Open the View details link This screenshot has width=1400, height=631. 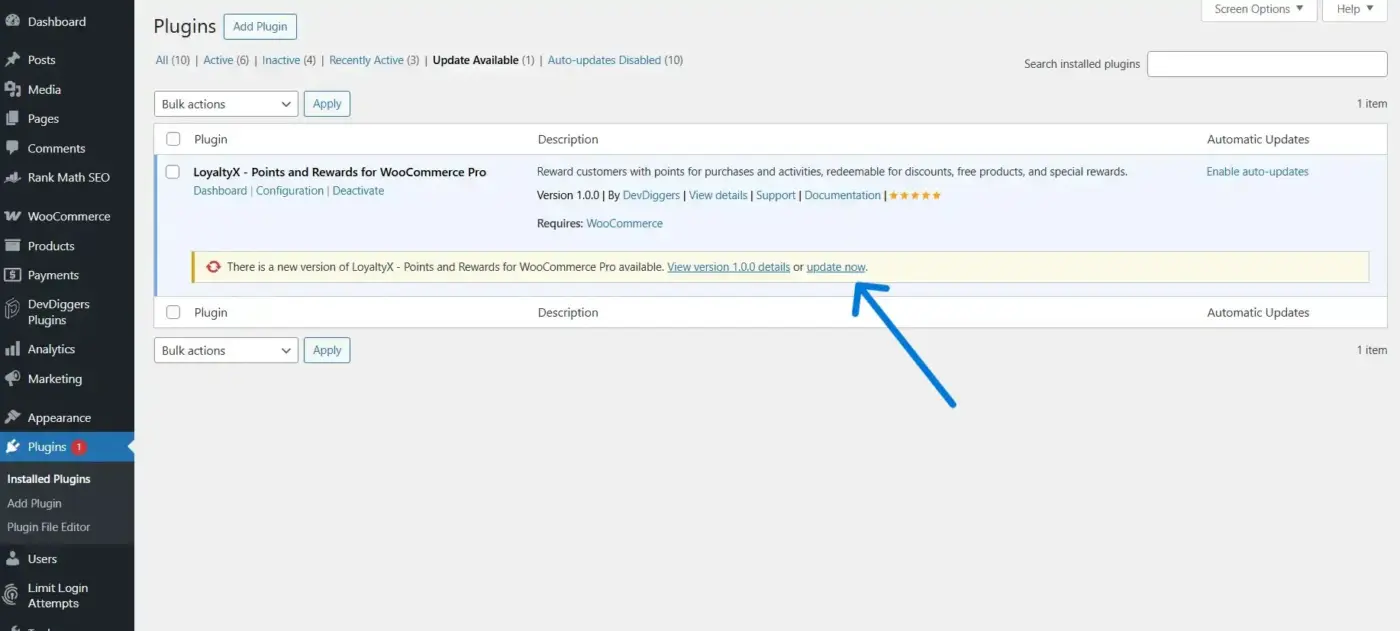pos(718,195)
